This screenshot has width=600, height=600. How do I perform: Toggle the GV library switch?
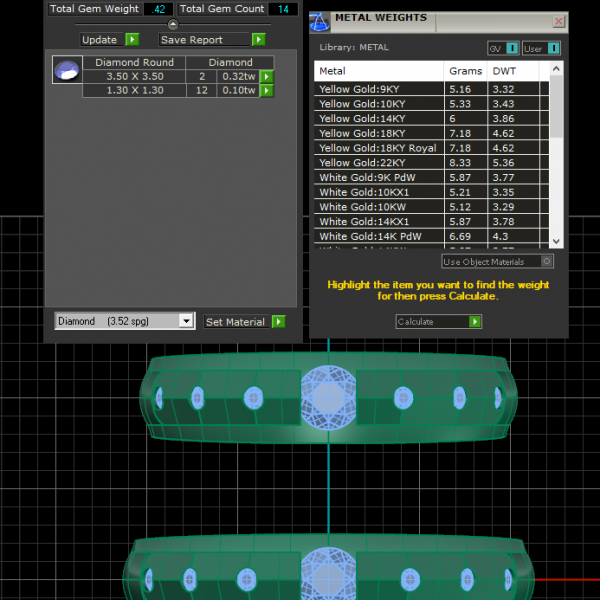[x=512, y=48]
